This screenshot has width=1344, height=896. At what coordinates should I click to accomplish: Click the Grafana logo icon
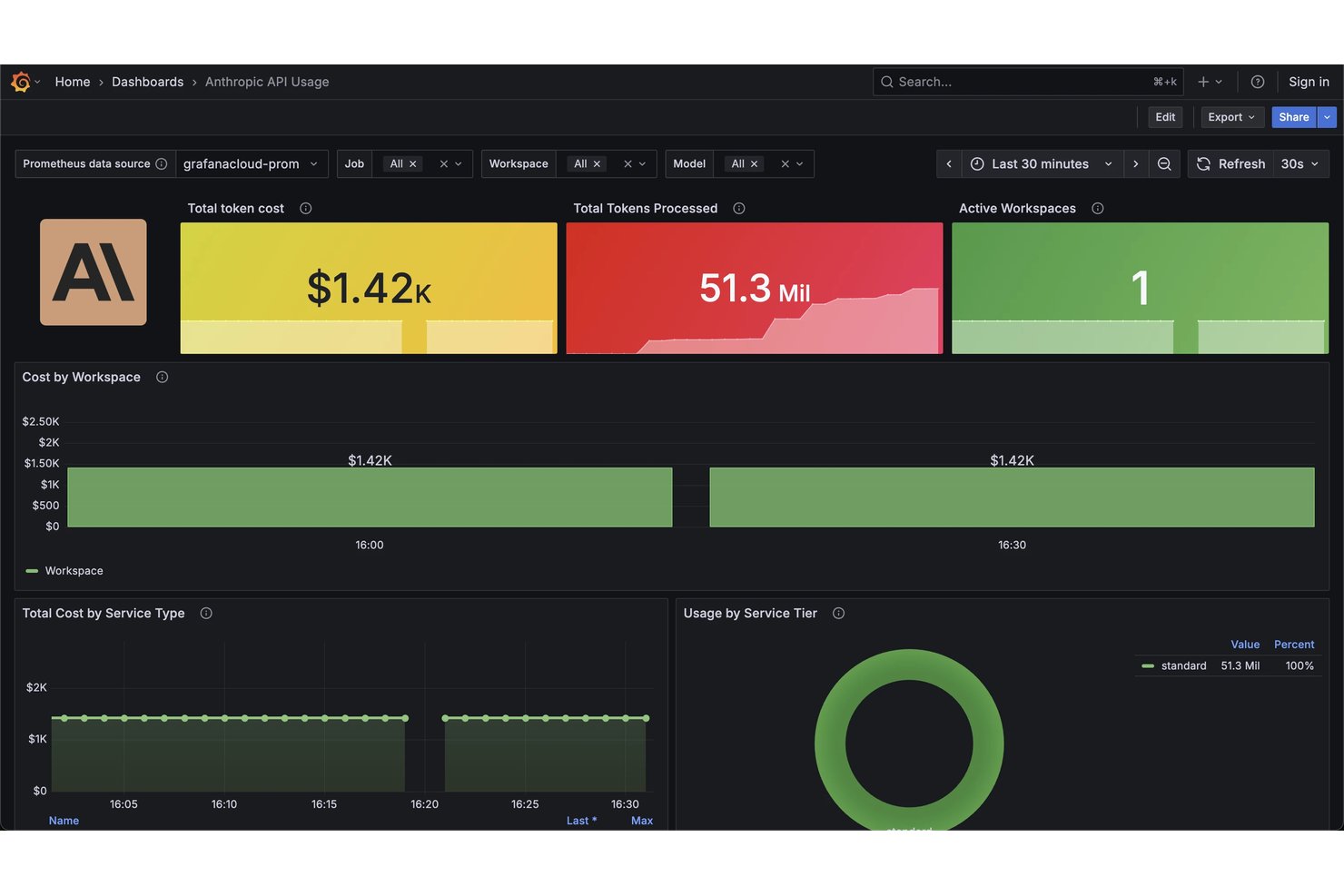coord(21,82)
